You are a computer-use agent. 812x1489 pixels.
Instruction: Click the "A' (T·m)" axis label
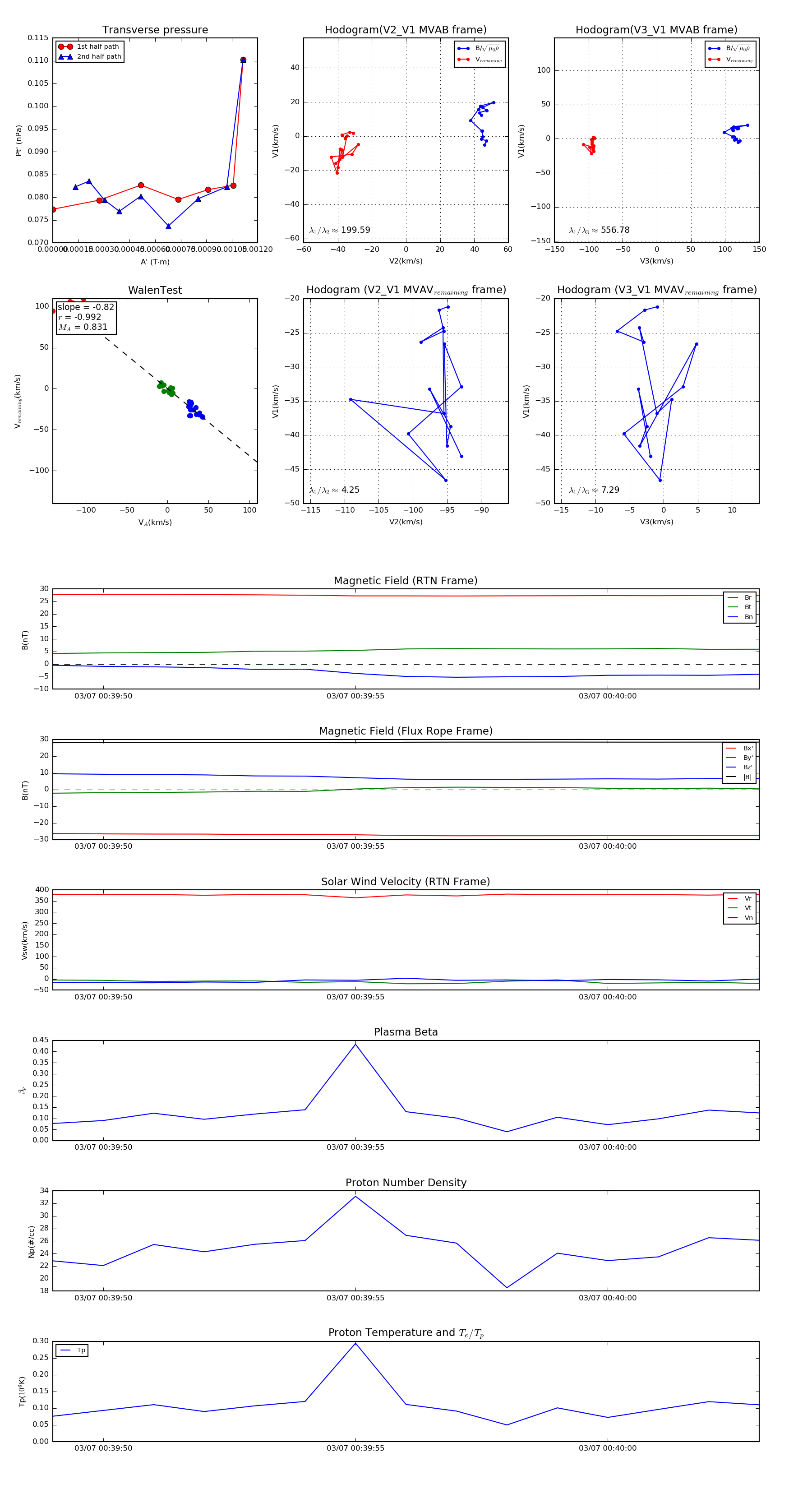(x=155, y=262)
